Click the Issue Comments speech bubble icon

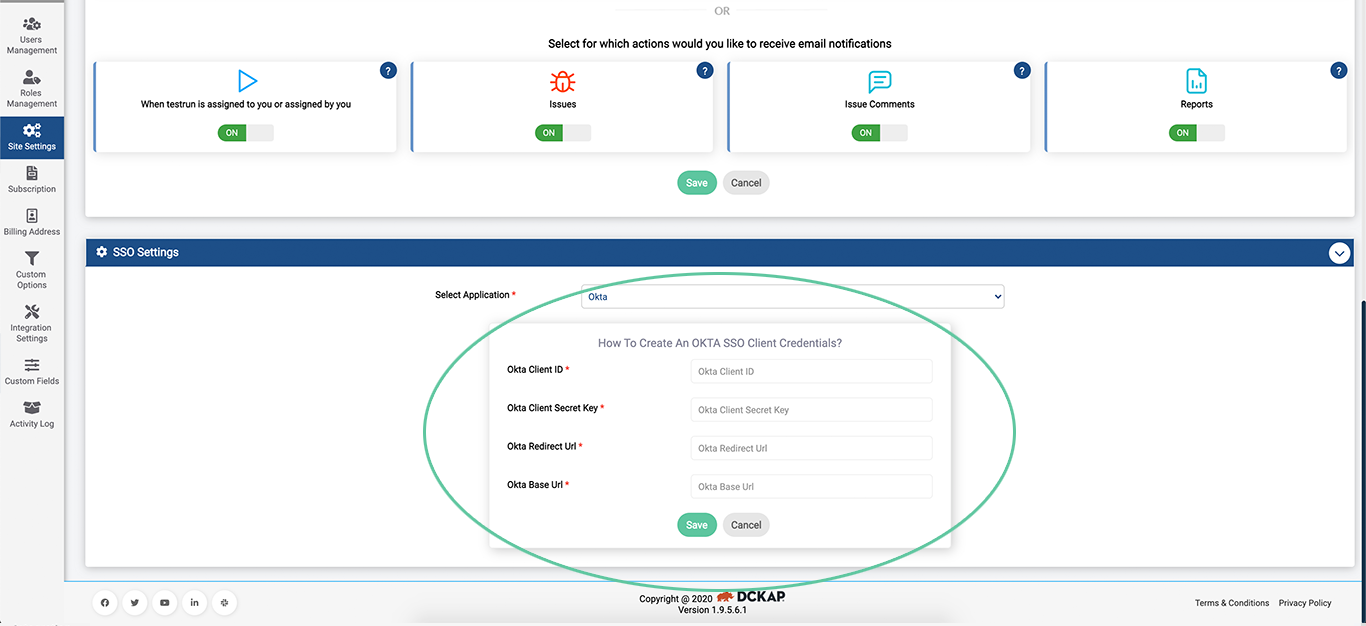tap(879, 81)
